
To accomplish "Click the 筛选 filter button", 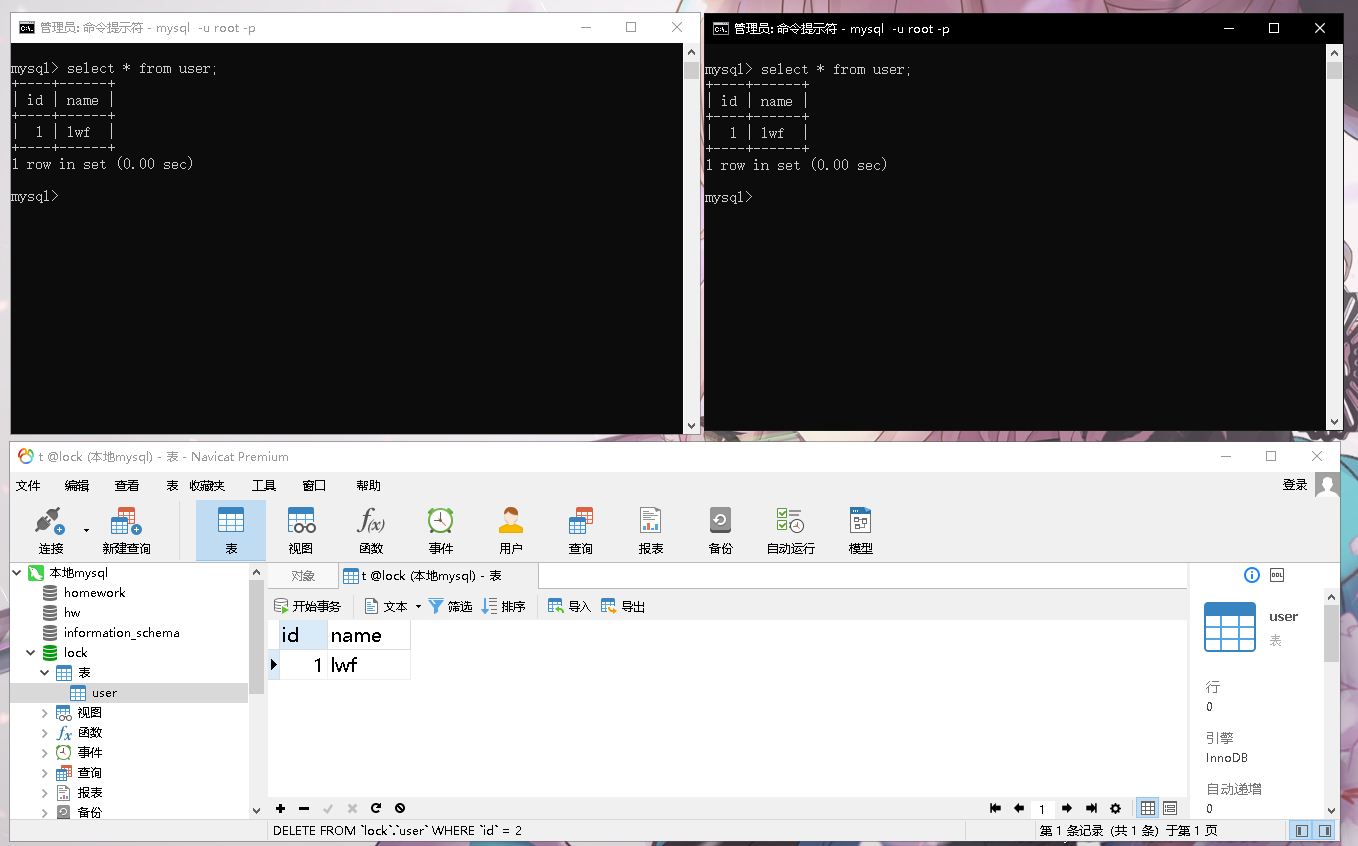I will 450,606.
